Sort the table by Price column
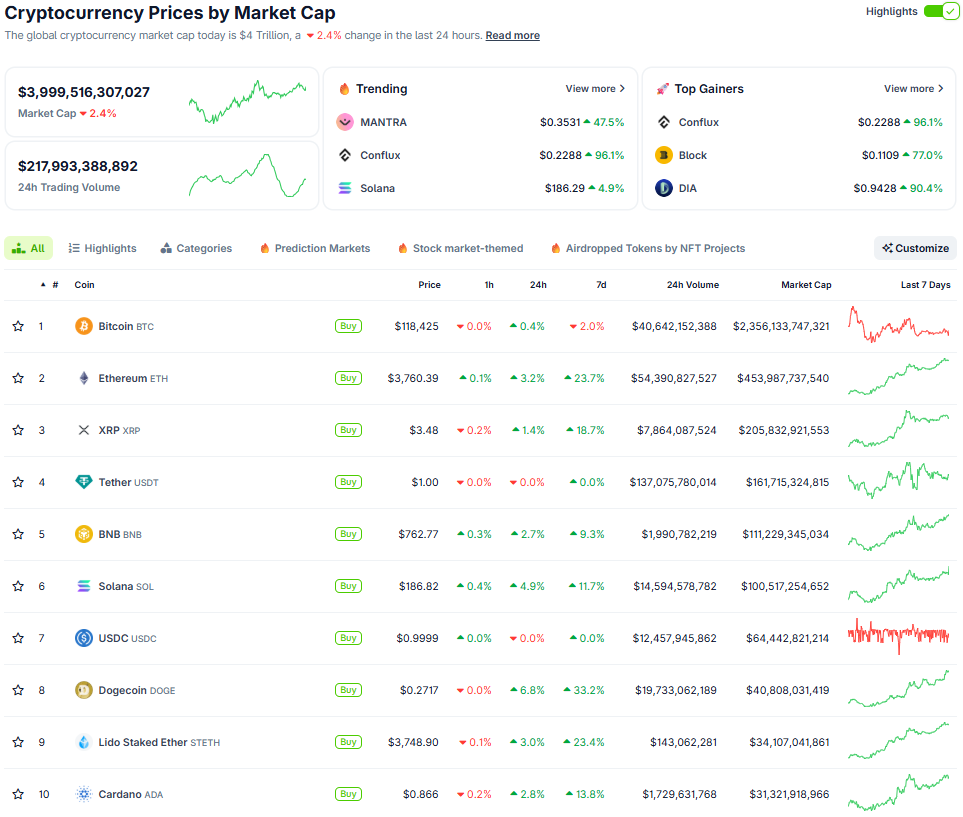 429,284
